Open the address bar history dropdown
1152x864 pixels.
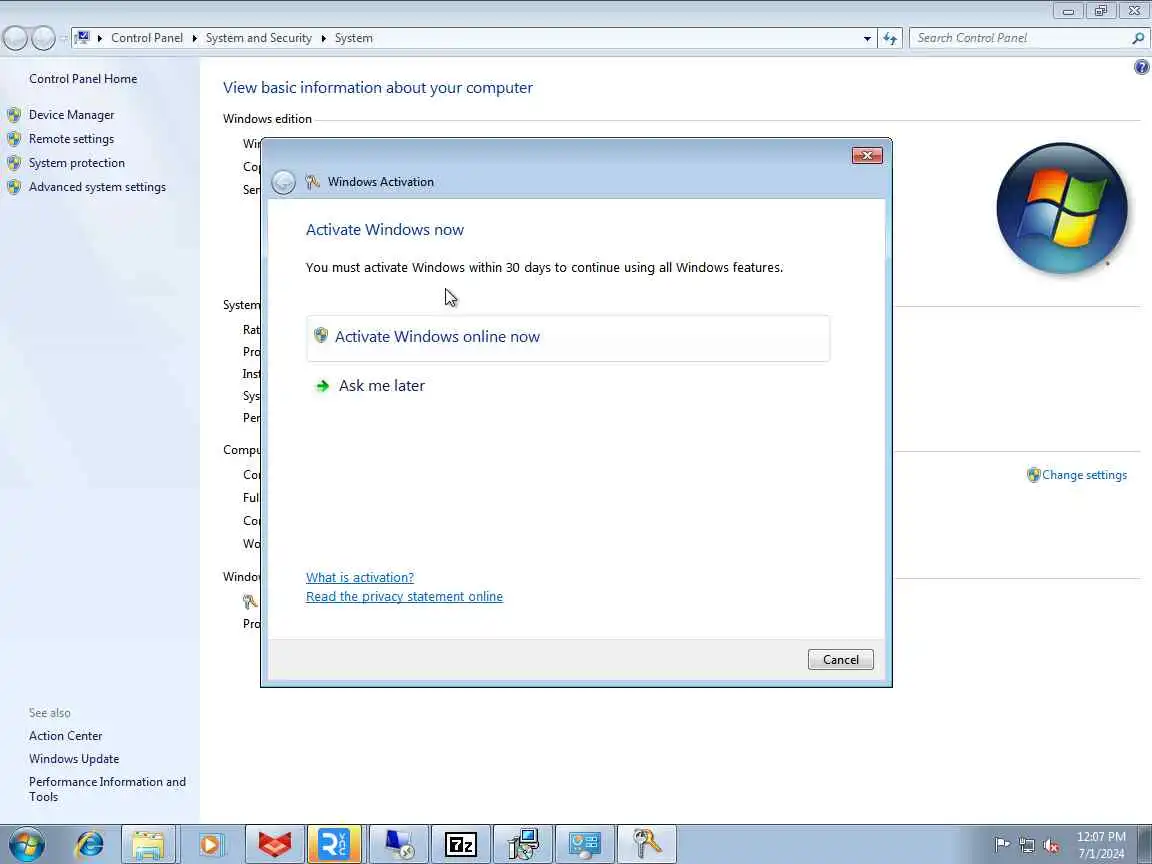867,38
